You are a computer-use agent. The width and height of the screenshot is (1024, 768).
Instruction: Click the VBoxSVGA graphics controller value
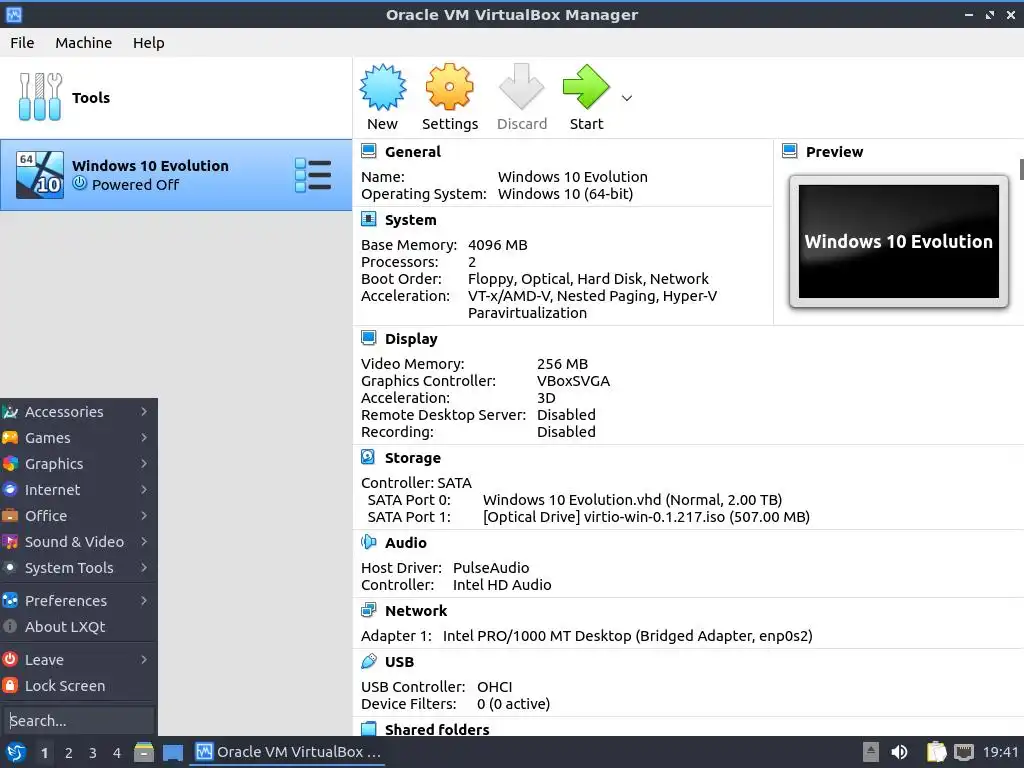click(x=573, y=381)
